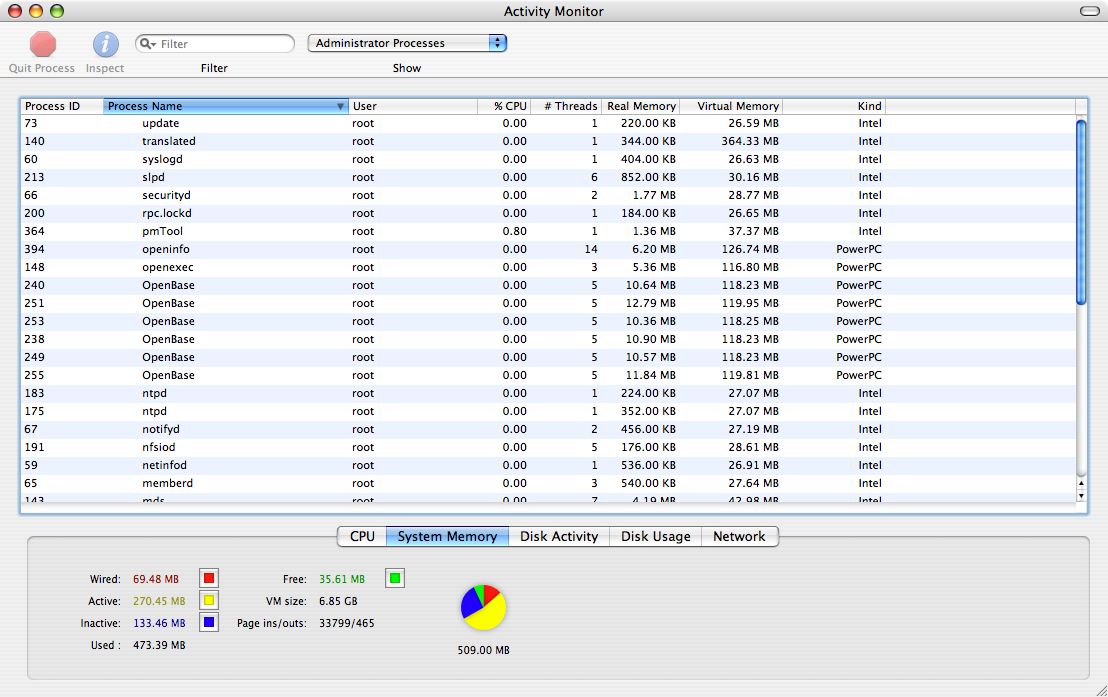This screenshot has height=697, width=1108.
Task: Open the Inspect info icon
Action: (x=105, y=45)
